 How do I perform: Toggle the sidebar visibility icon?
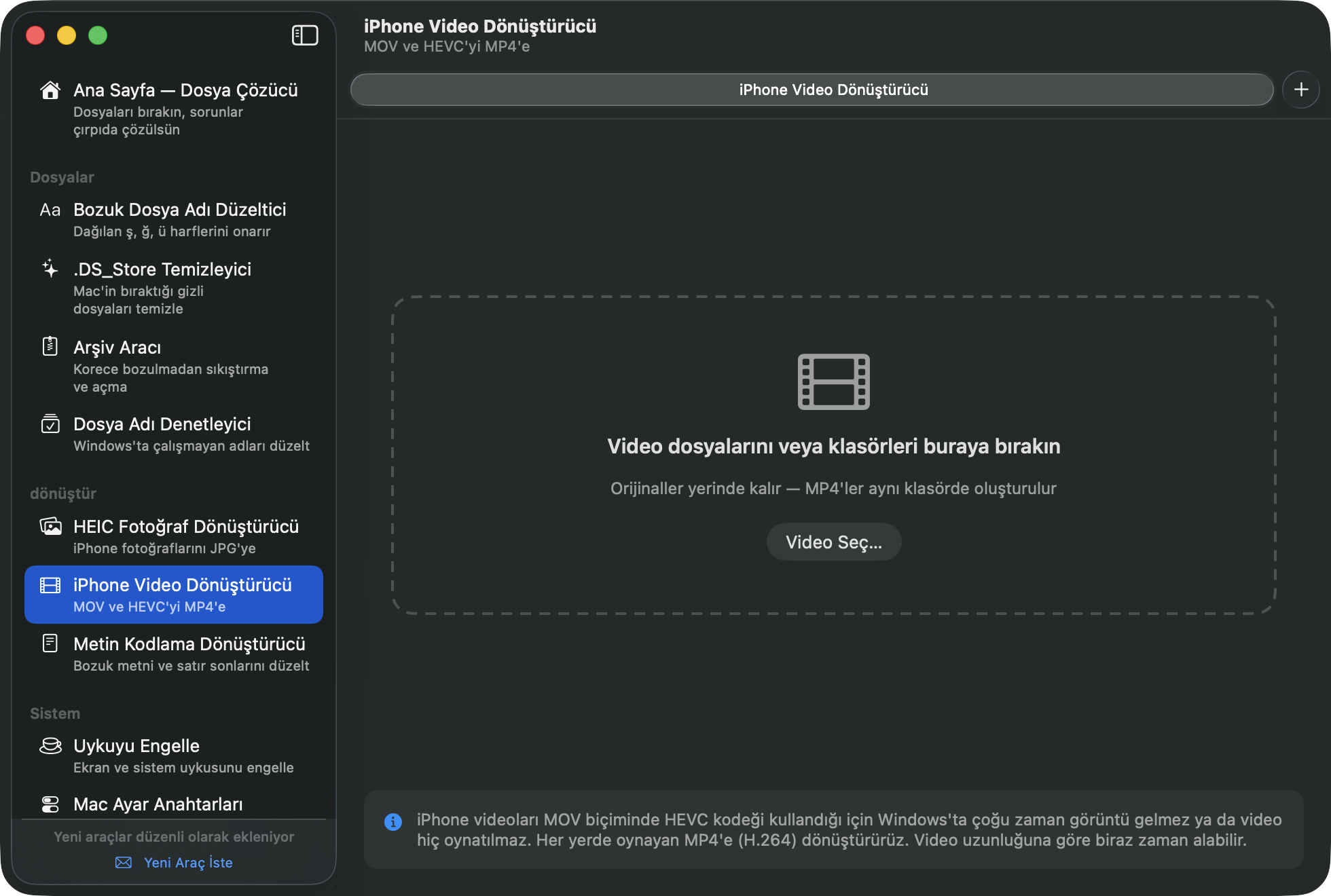click(x=305, y=35)
